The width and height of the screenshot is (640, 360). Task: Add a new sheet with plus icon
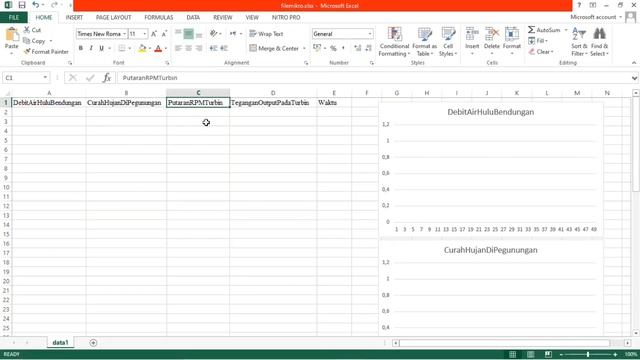point(93,342)
